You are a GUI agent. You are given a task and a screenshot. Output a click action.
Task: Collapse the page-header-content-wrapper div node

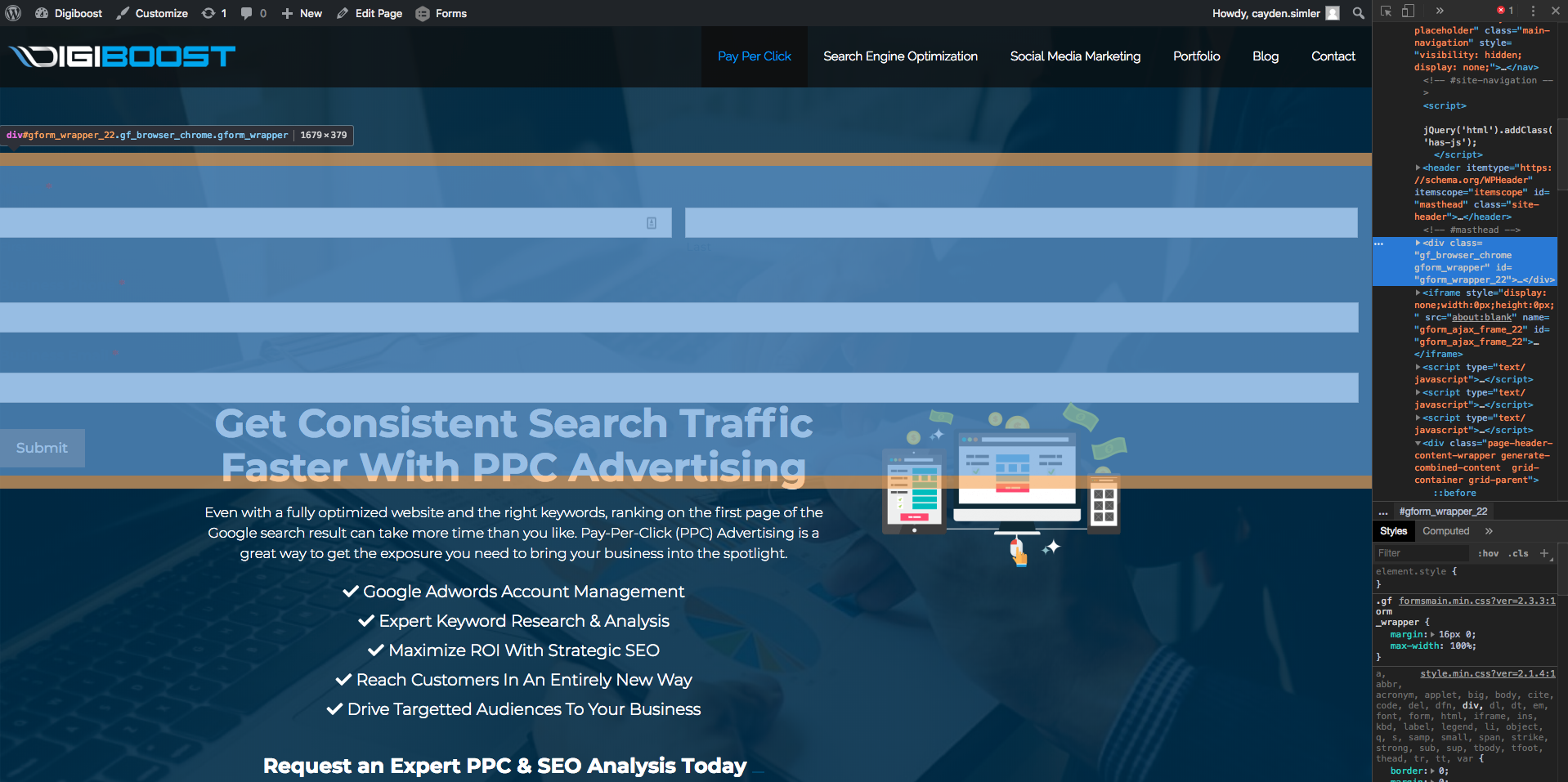coord(1418,443)
